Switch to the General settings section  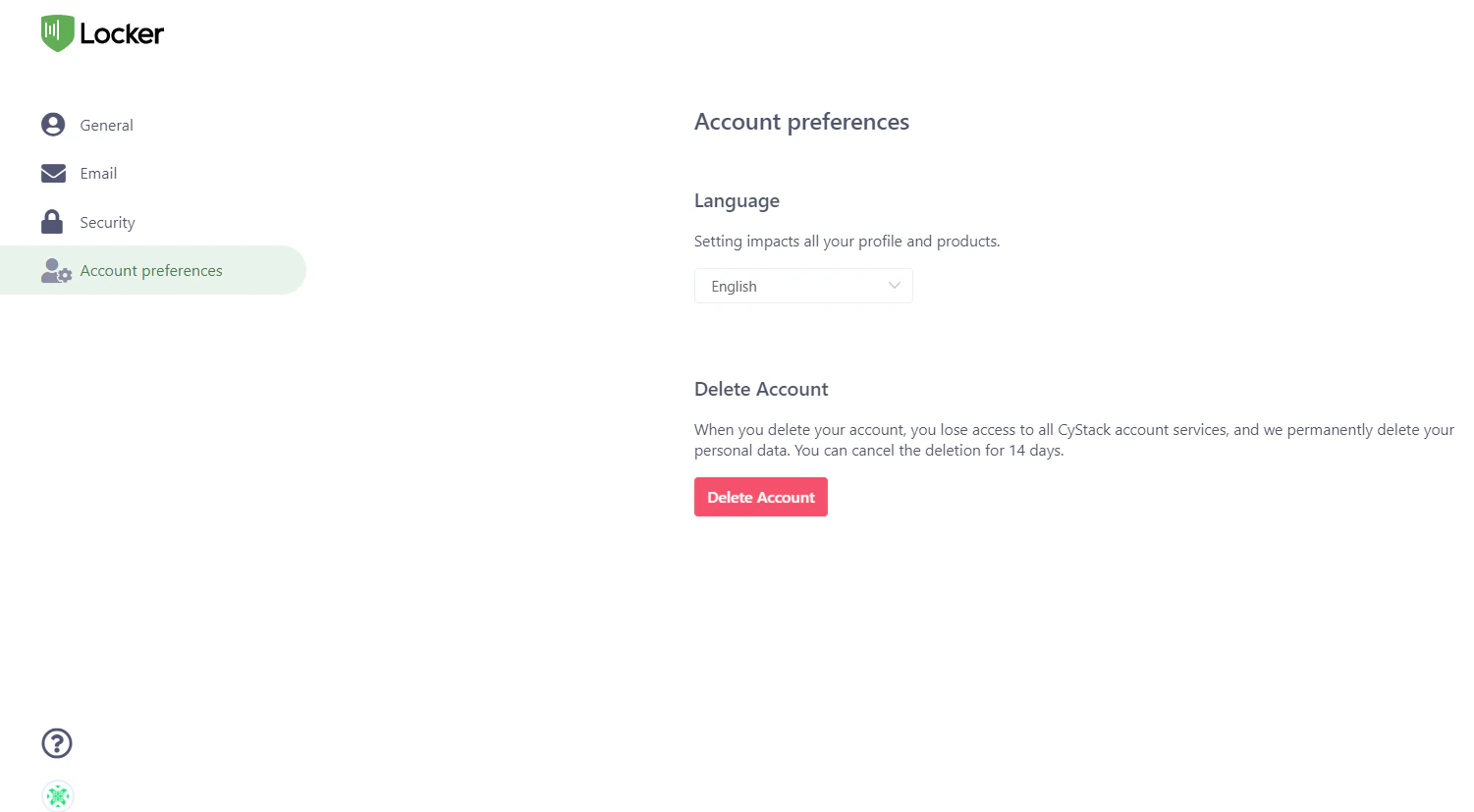click(x=106, y=125)
